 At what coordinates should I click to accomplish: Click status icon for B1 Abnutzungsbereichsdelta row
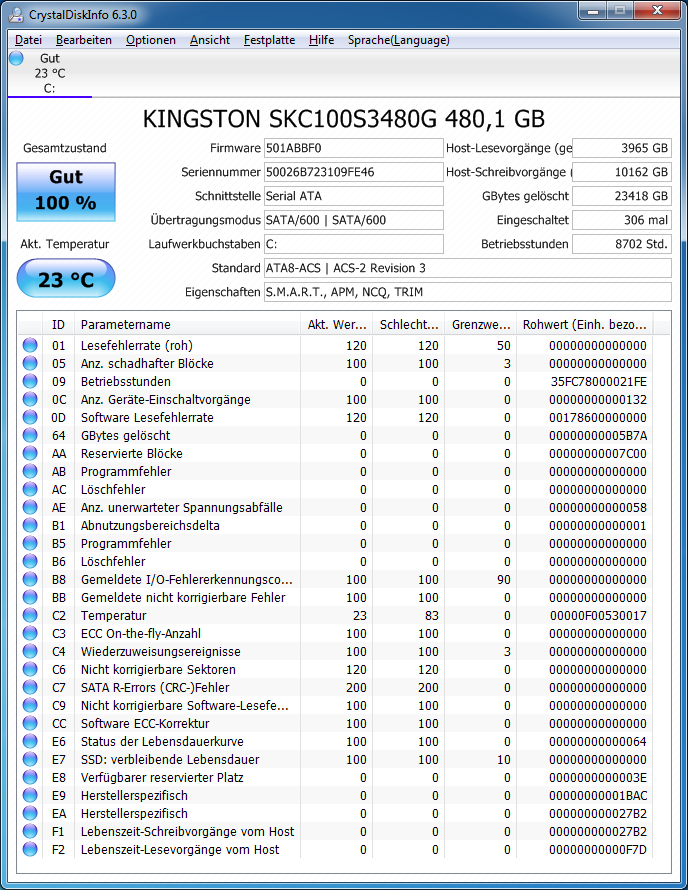coord(30,525)
